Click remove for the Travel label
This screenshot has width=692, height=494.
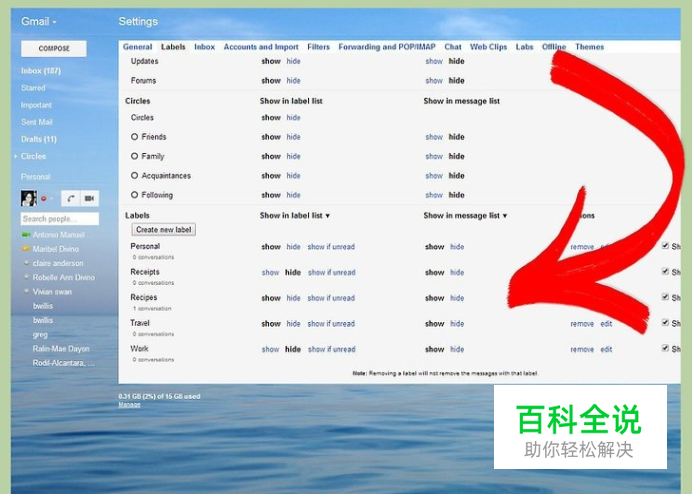click(x=582, y=324)
